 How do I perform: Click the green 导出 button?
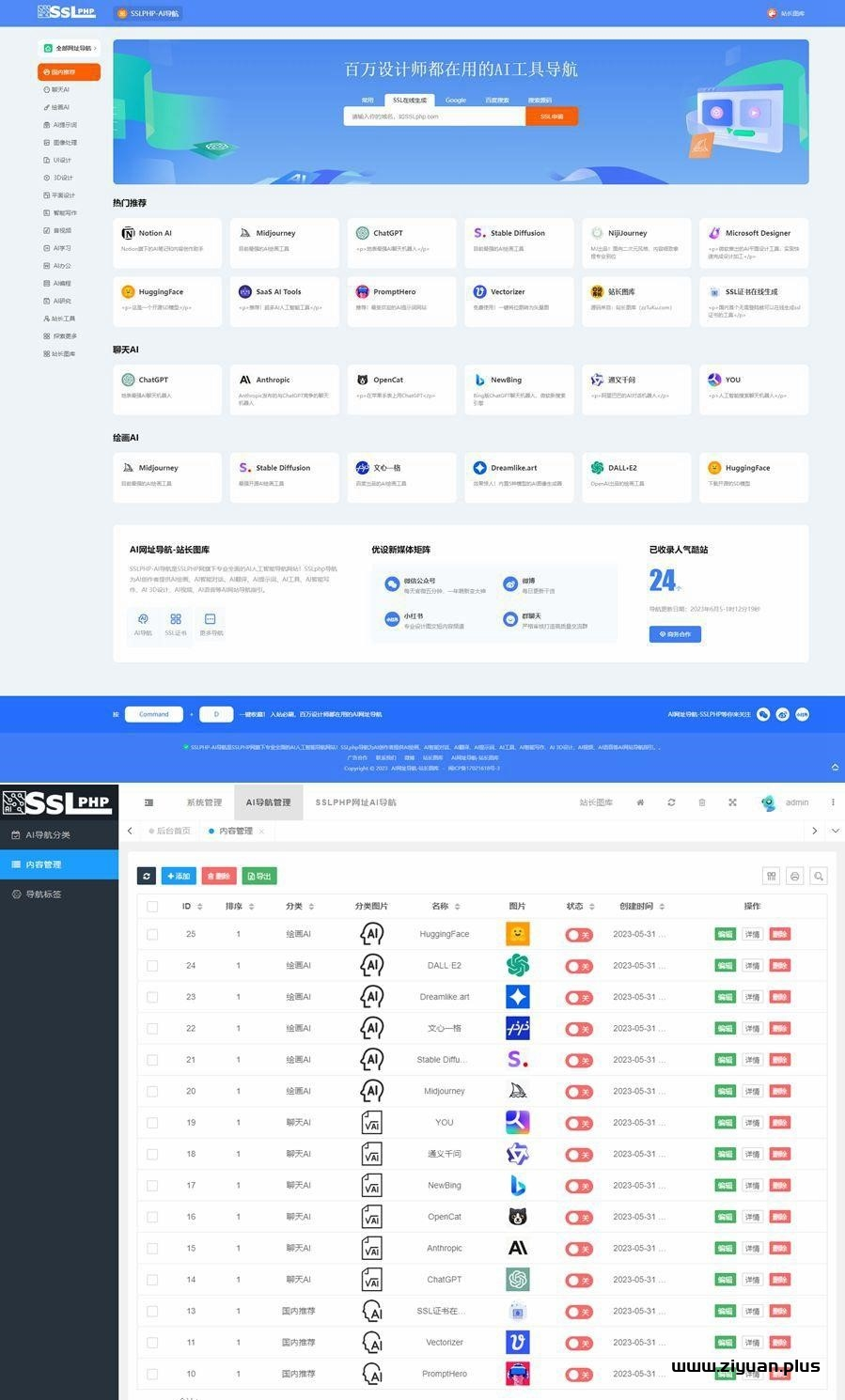coord(259,876)
